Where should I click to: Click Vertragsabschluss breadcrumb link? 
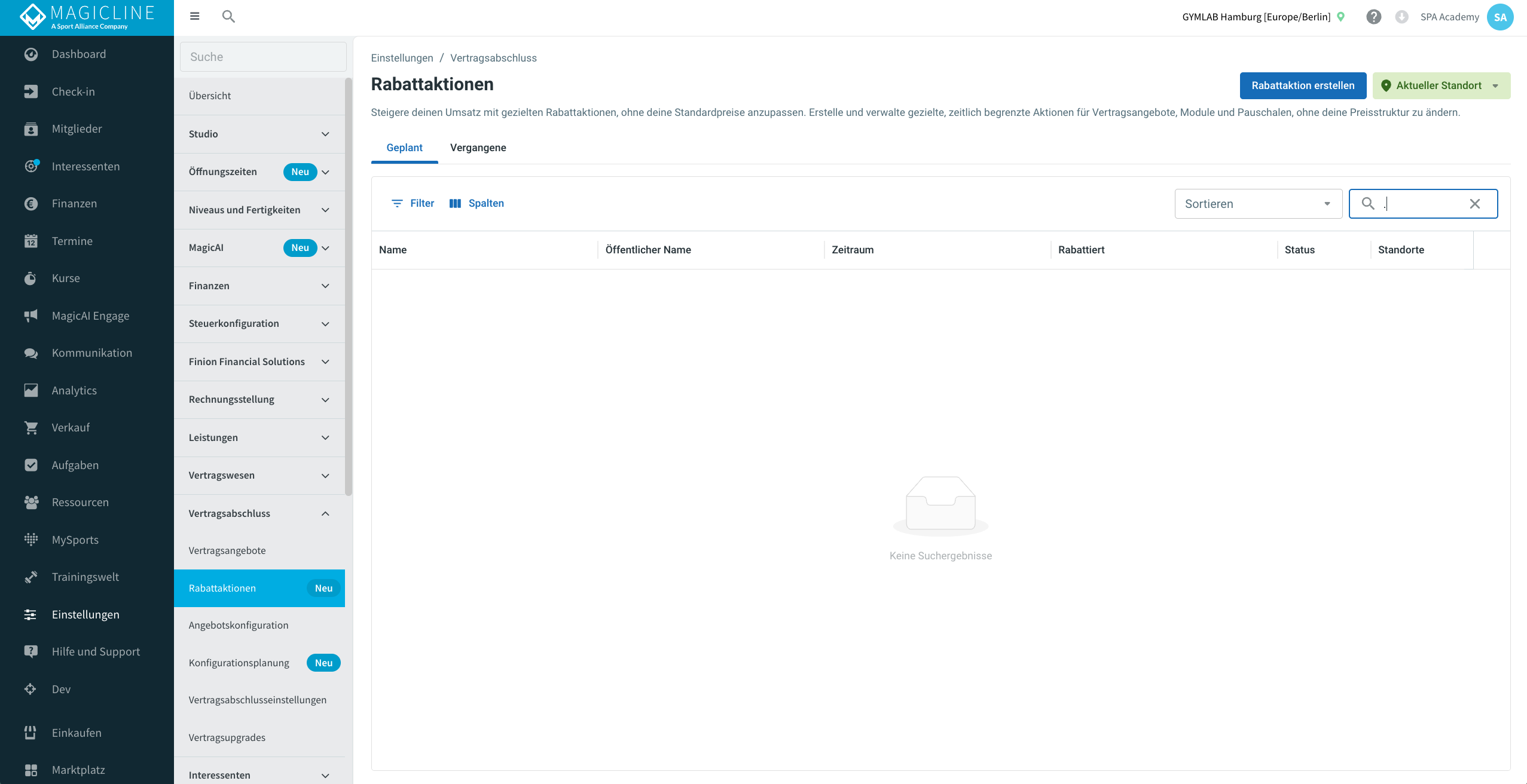coord(493,58)
